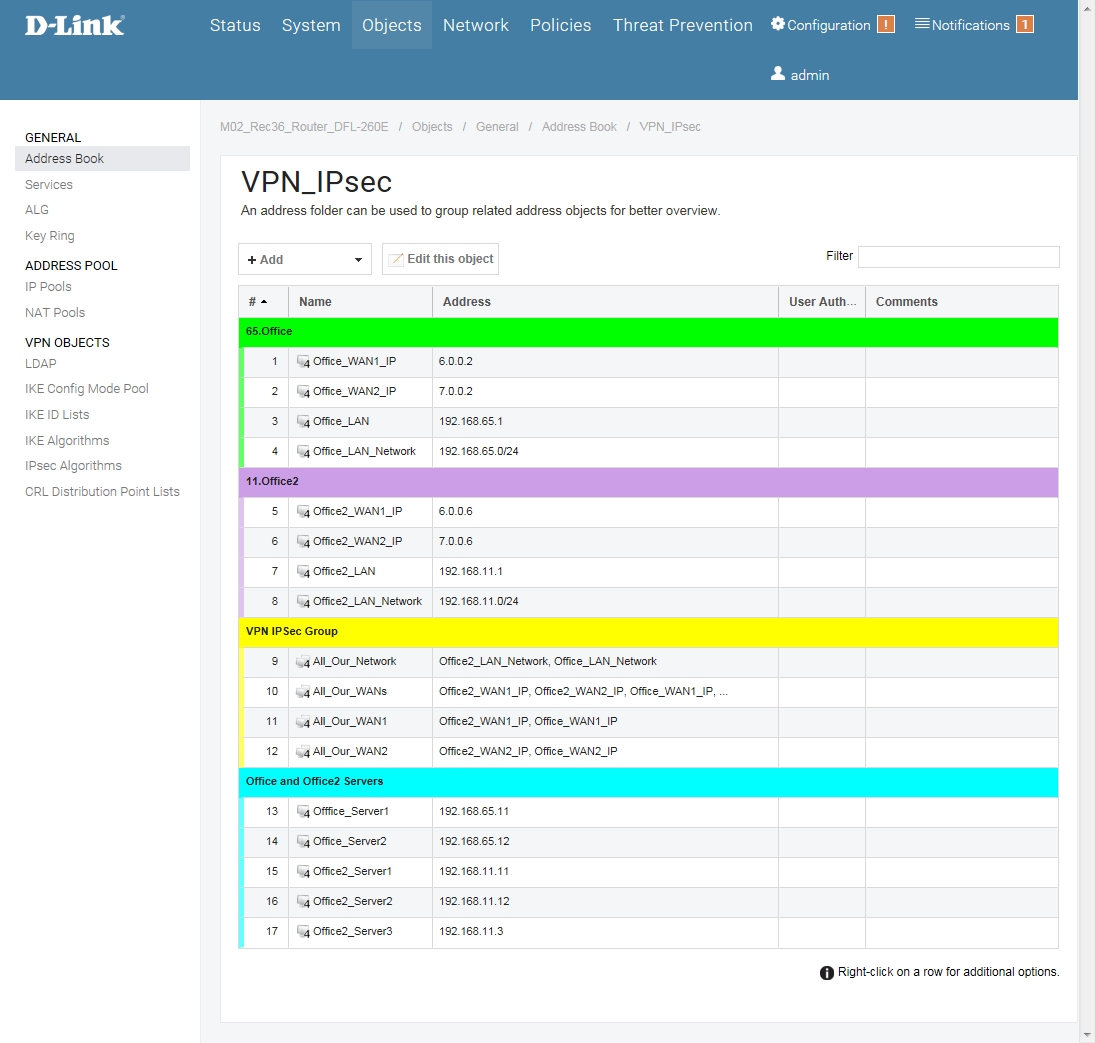
Task: Select the Office_Server2 table row
Action: tap(648, 842)
